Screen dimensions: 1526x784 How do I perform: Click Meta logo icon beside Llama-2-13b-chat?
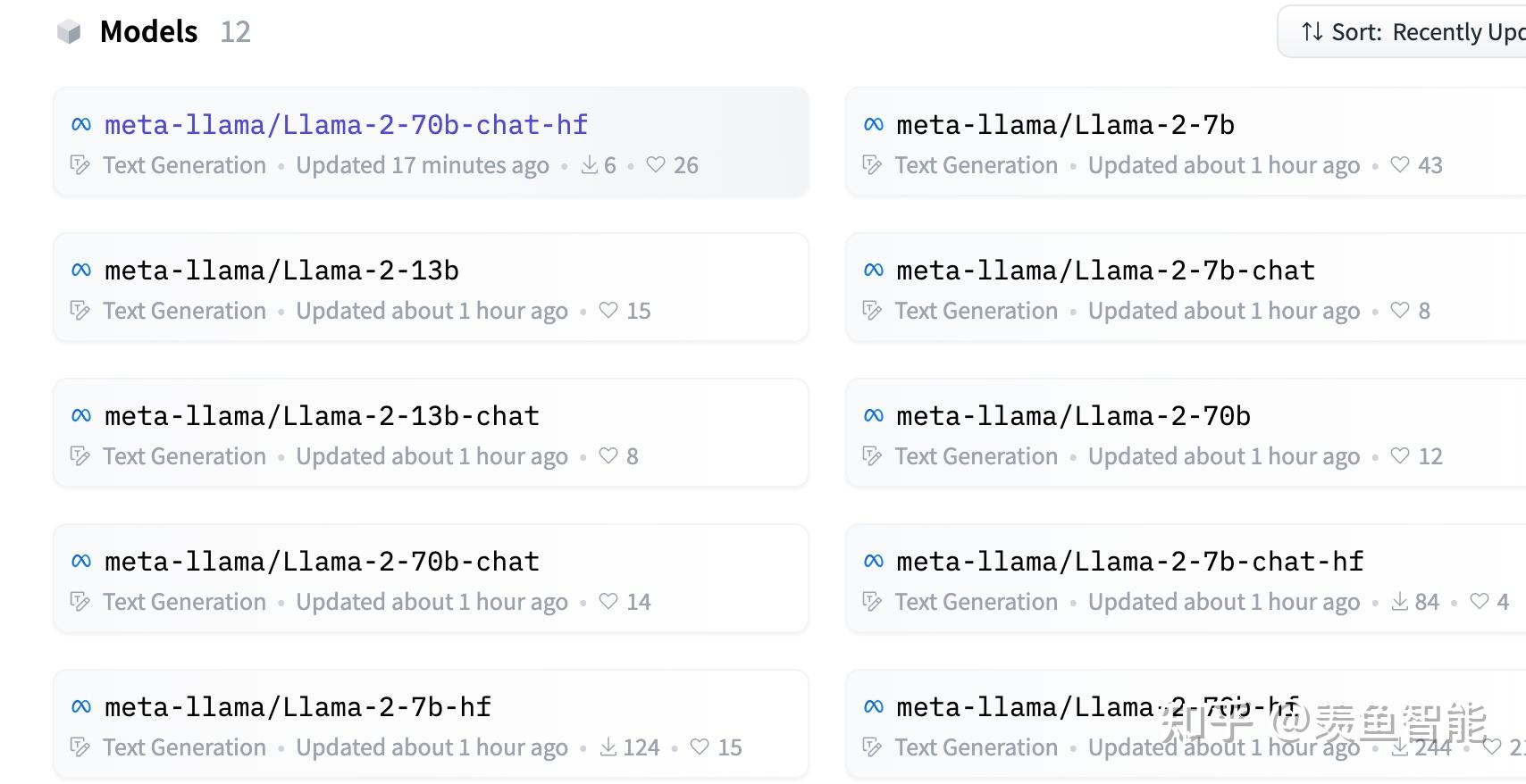pos(81,416)
